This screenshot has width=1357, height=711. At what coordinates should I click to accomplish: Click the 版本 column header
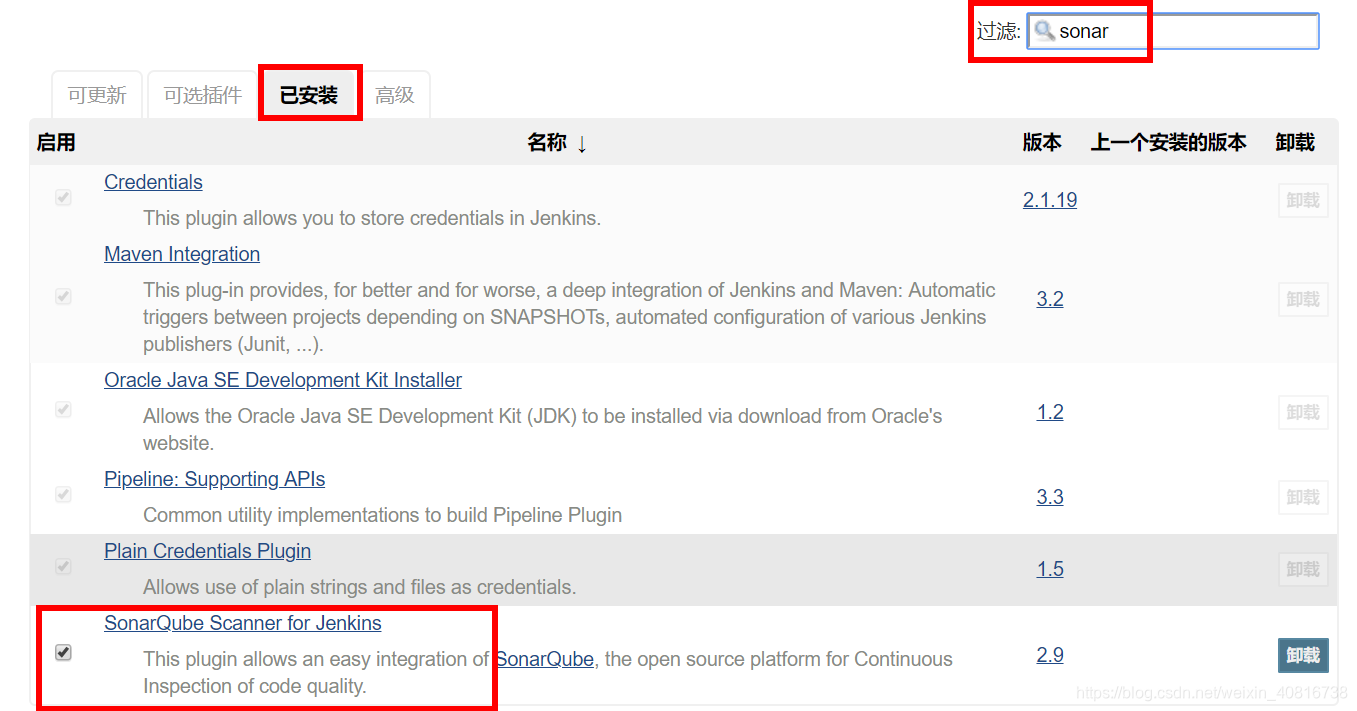point(1042,143)
